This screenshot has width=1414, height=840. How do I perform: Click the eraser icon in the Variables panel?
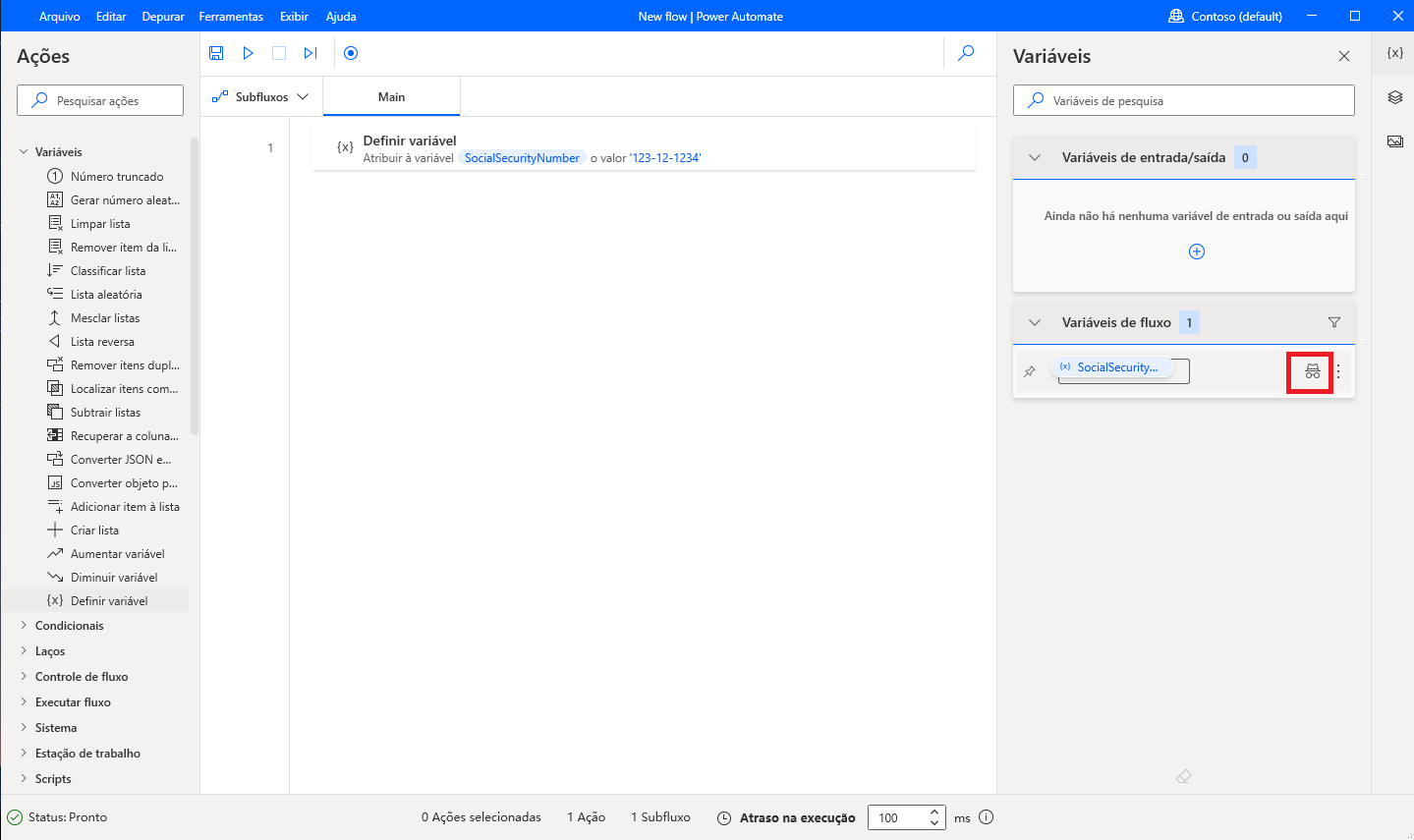[1184, 776]
